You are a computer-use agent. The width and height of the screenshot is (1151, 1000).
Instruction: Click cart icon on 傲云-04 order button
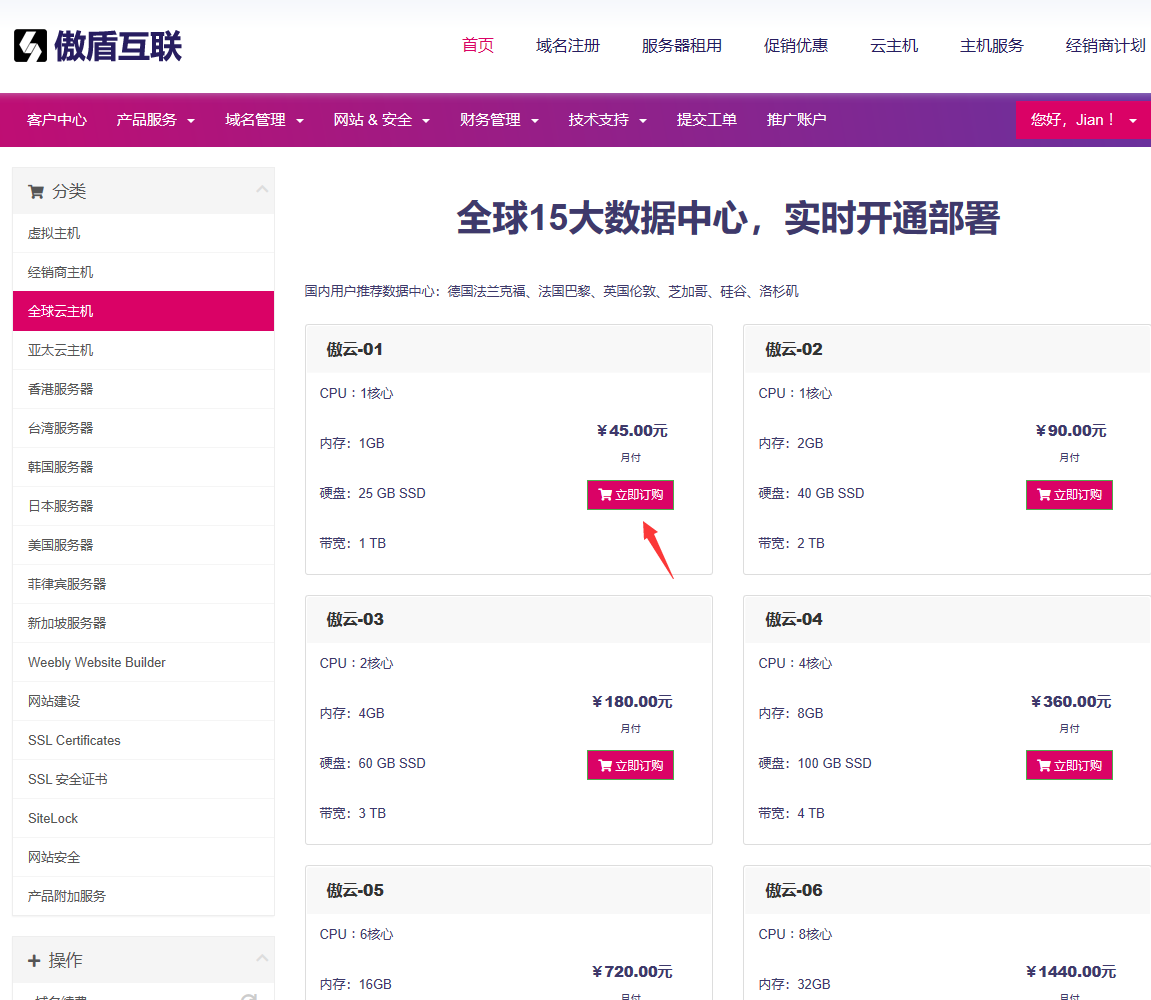(x=1043, y=766)
